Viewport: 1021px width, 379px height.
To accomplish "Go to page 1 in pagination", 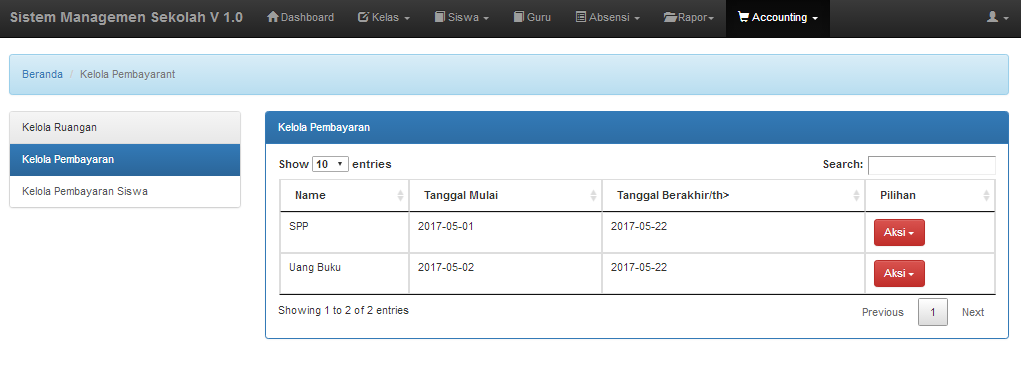I will (x=932, y=313).
